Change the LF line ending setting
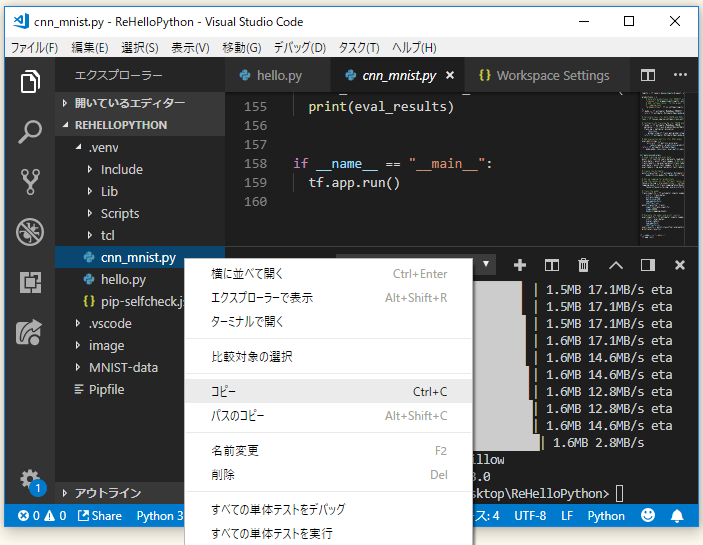This screenshot has width=703, height=545. (567, 516)
